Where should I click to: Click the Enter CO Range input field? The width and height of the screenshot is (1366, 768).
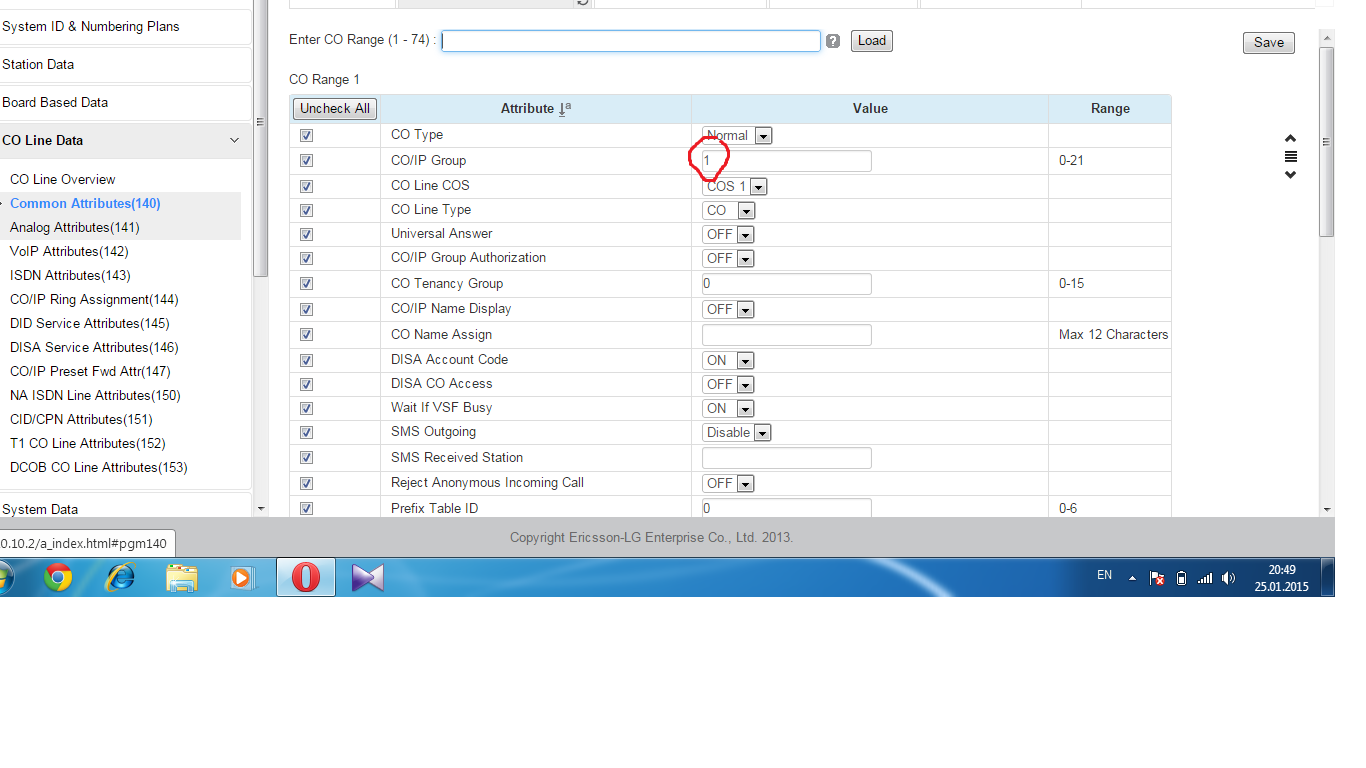pyautogui.click(x=631, y=41)
